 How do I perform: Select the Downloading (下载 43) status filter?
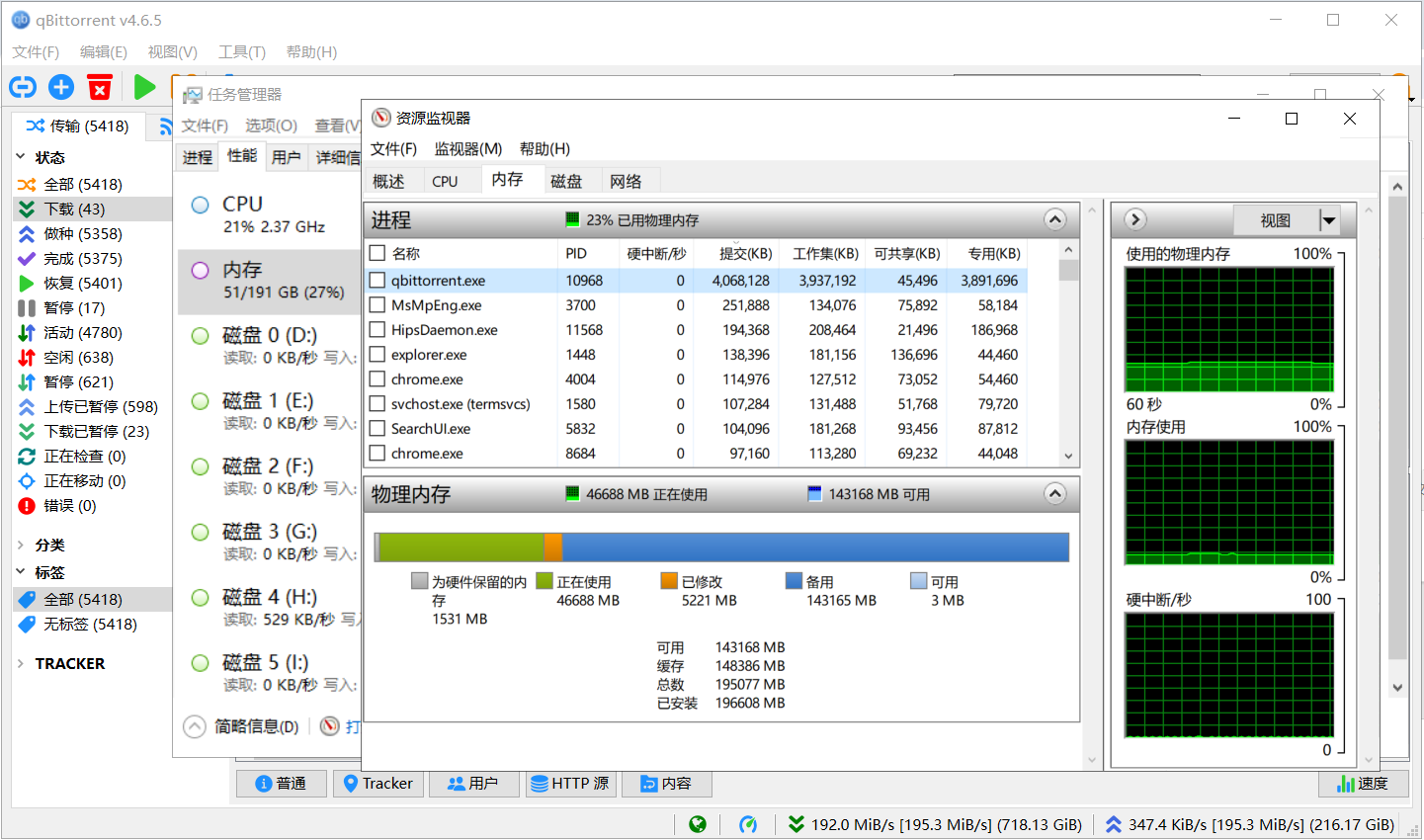92,209
